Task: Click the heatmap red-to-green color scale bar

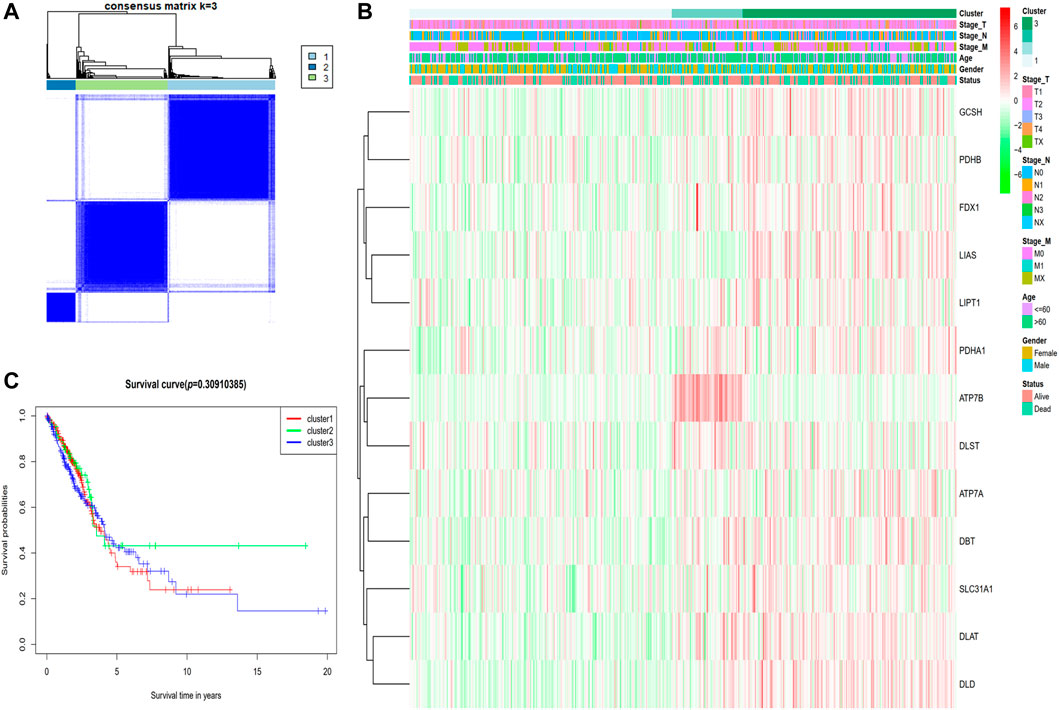Action: 1005,101
